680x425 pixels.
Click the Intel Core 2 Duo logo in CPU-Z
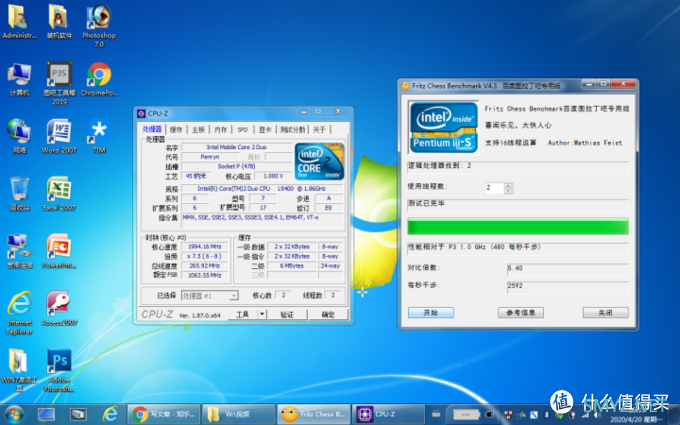[x=319, y=161]
